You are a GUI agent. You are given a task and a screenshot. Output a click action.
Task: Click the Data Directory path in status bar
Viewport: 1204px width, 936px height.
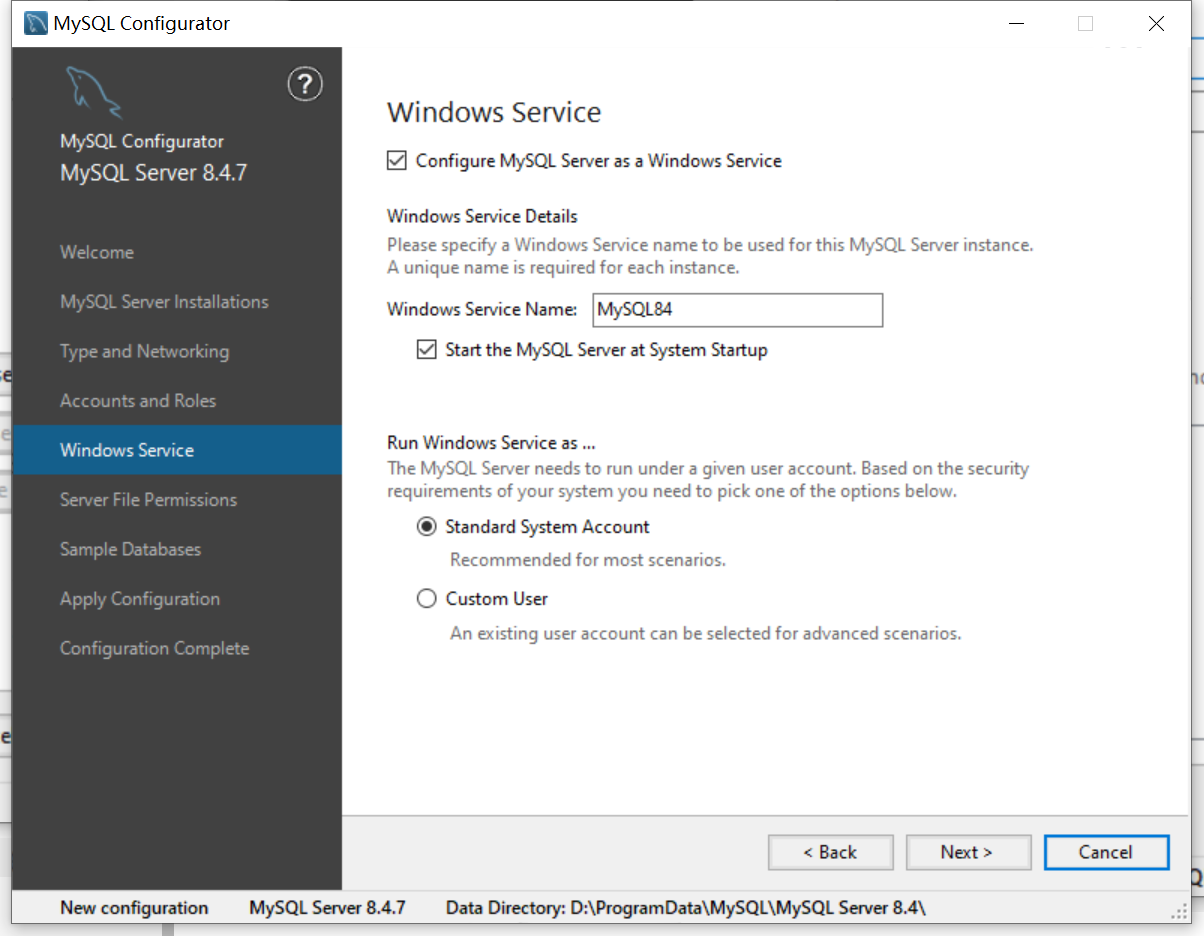tap(686, 908)
